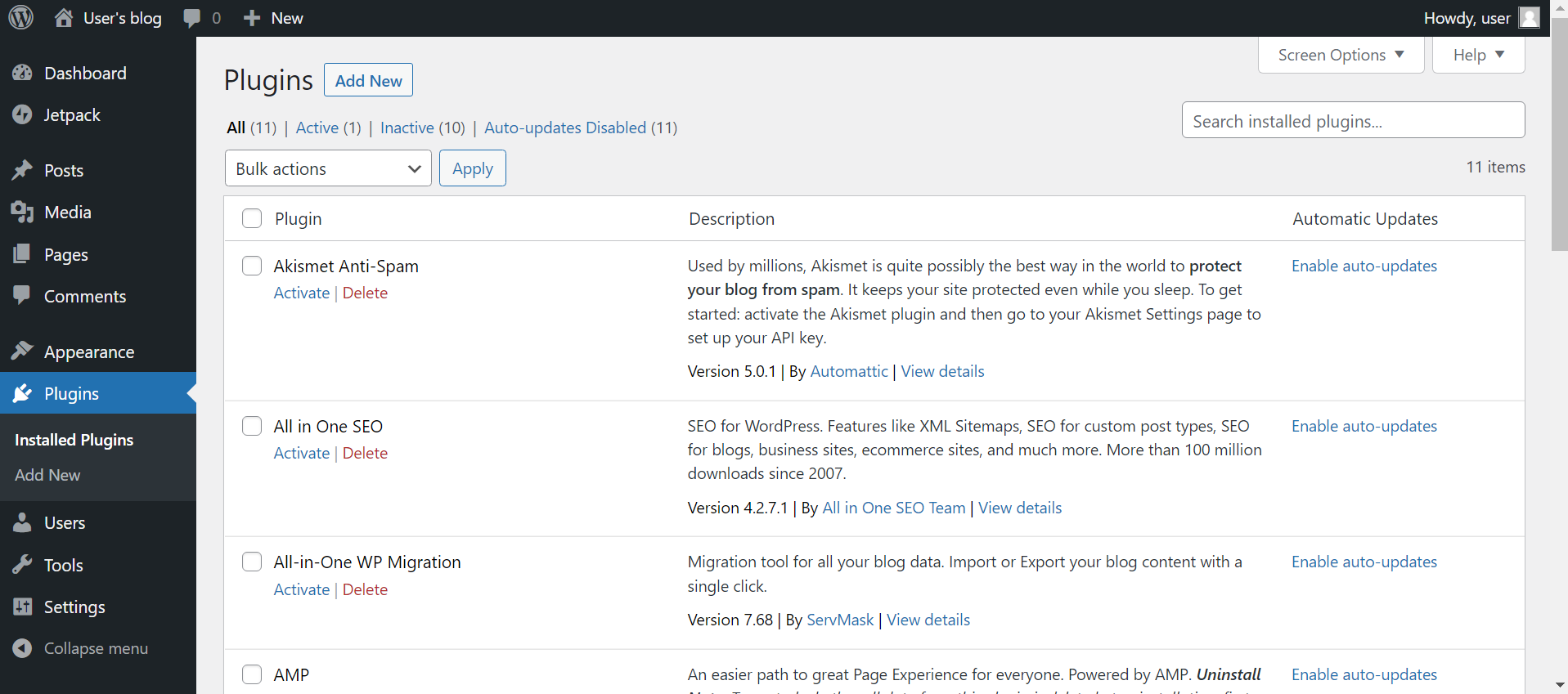
Task: Click the plus icon next to New
Action: tap(252, 18)
